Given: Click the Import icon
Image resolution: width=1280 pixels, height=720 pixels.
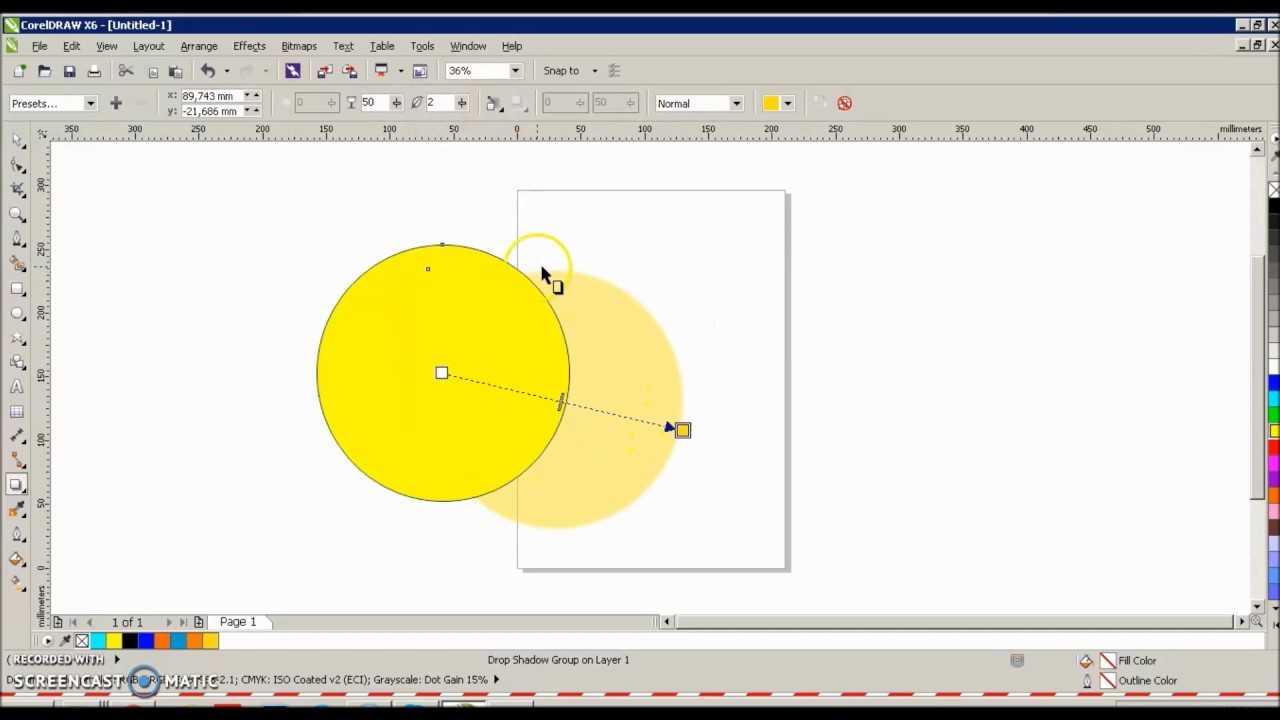Looking at the screenshot, I should tap(325, 71).
